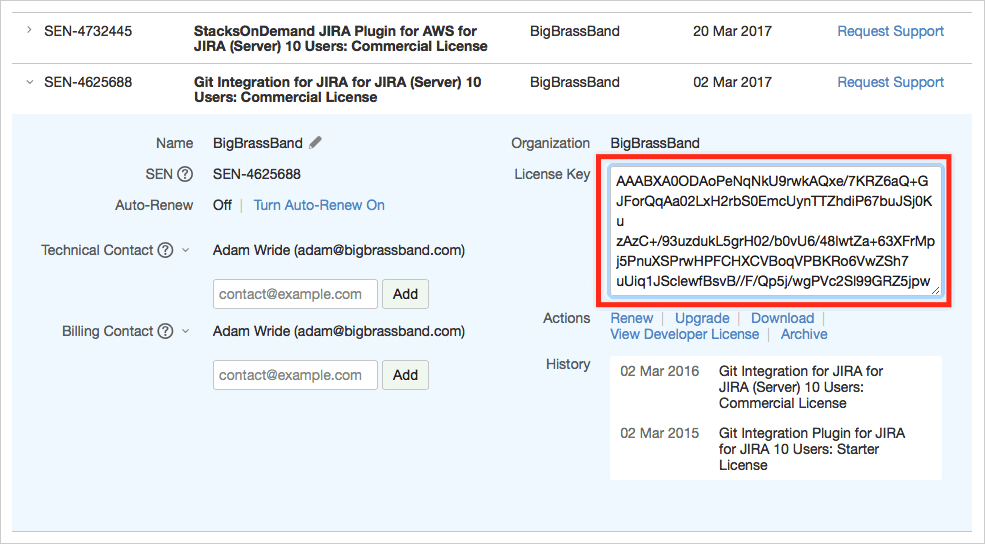Click the Billing Contact email input field

coord(295,375)
